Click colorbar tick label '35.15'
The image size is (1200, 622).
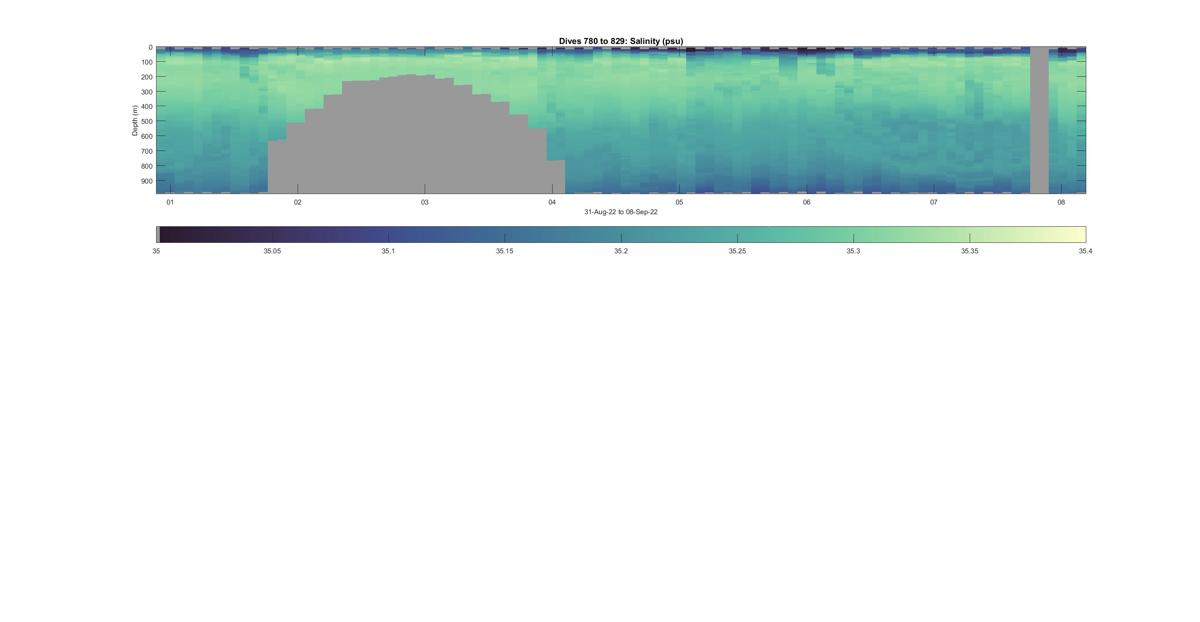click(x=504, y=251)
